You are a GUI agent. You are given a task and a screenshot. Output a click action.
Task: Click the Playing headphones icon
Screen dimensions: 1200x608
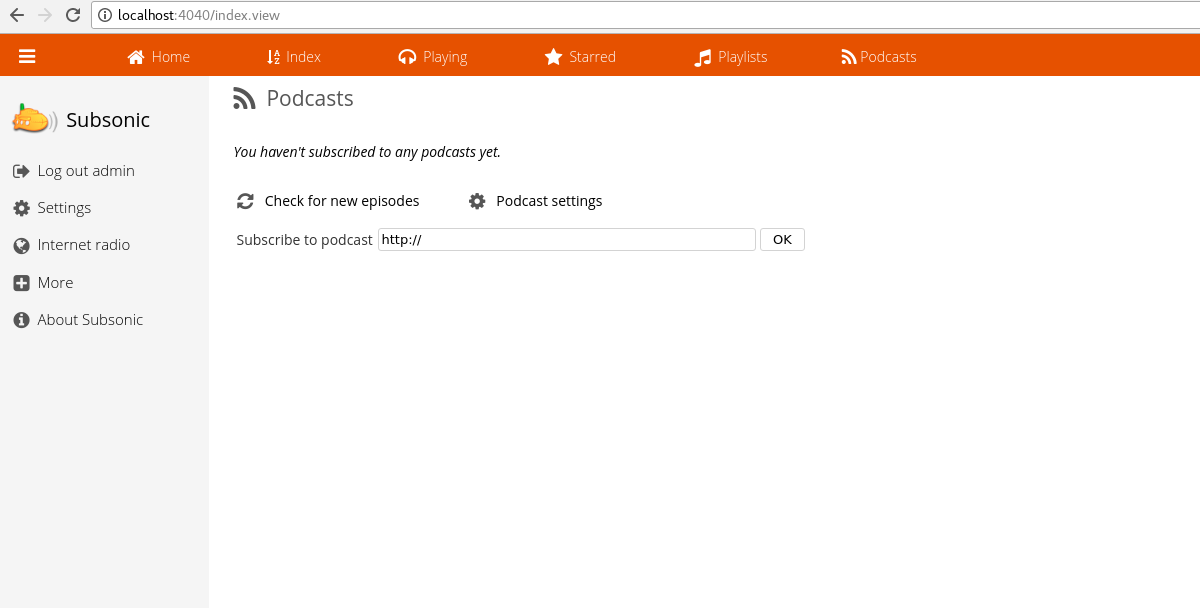tap(407, 57)
